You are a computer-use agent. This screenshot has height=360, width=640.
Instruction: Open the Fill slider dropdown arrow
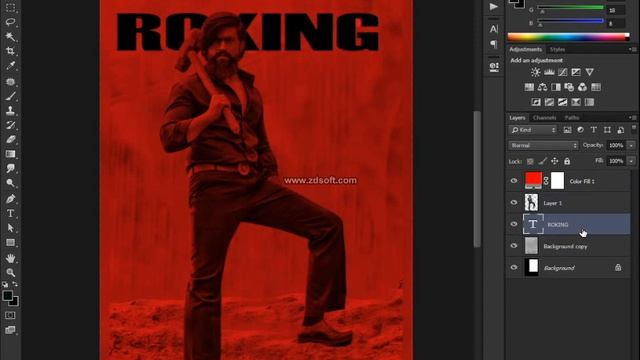pos(631,161)
